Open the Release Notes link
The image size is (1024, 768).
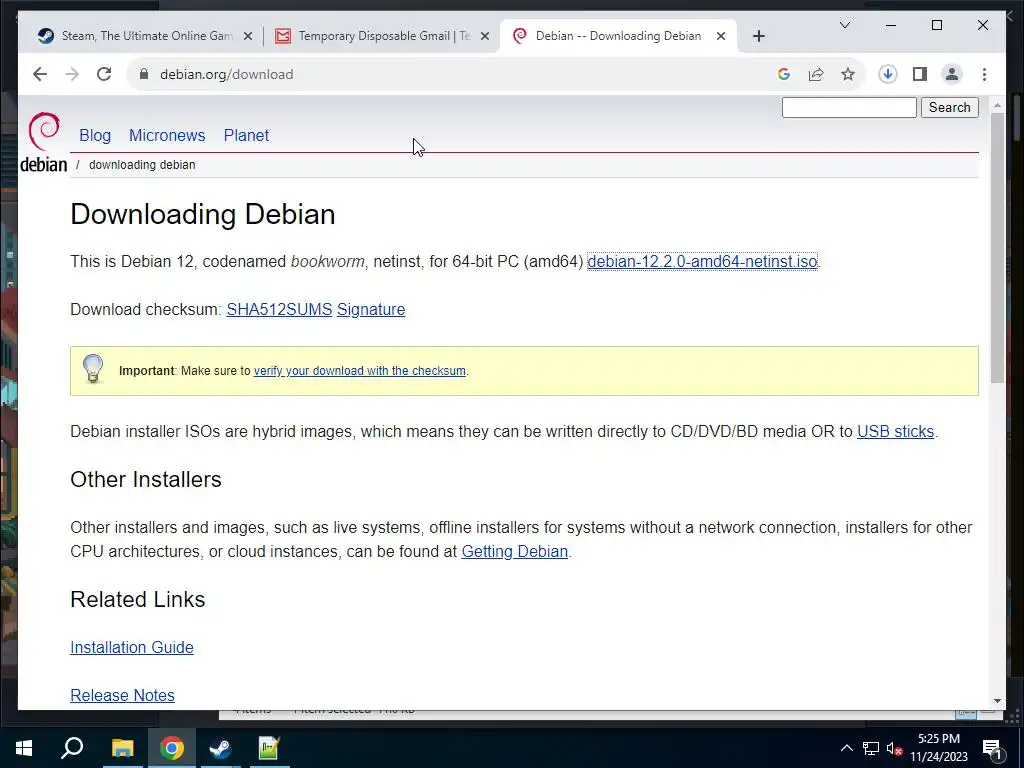point(122,696)
